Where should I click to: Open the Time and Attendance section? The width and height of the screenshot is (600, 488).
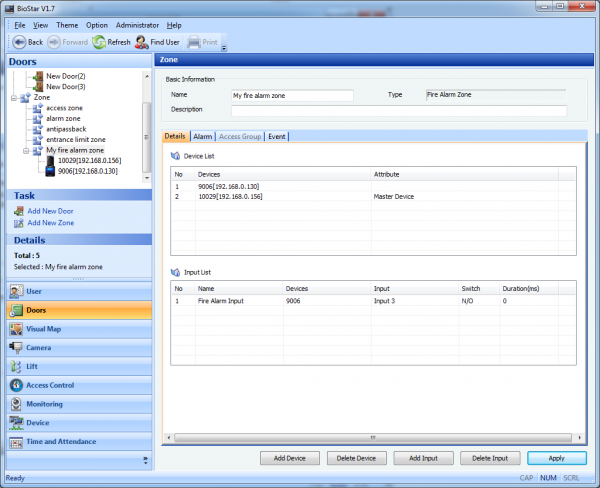click(60, 441)
